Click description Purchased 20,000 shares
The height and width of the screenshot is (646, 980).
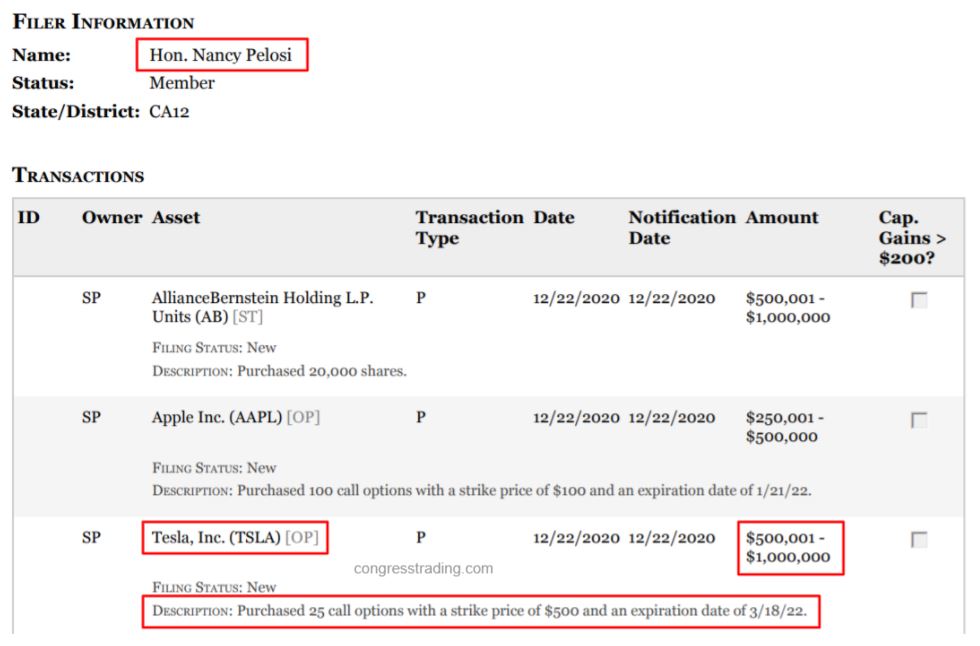click(279, 371)
